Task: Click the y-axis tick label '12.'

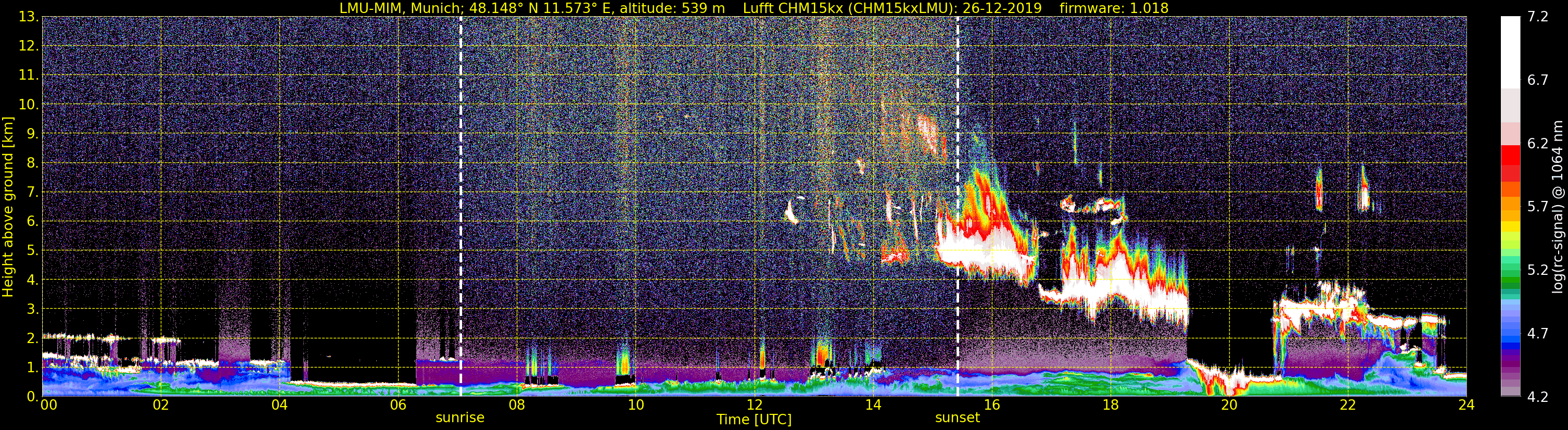Action: tap(28, 46)
